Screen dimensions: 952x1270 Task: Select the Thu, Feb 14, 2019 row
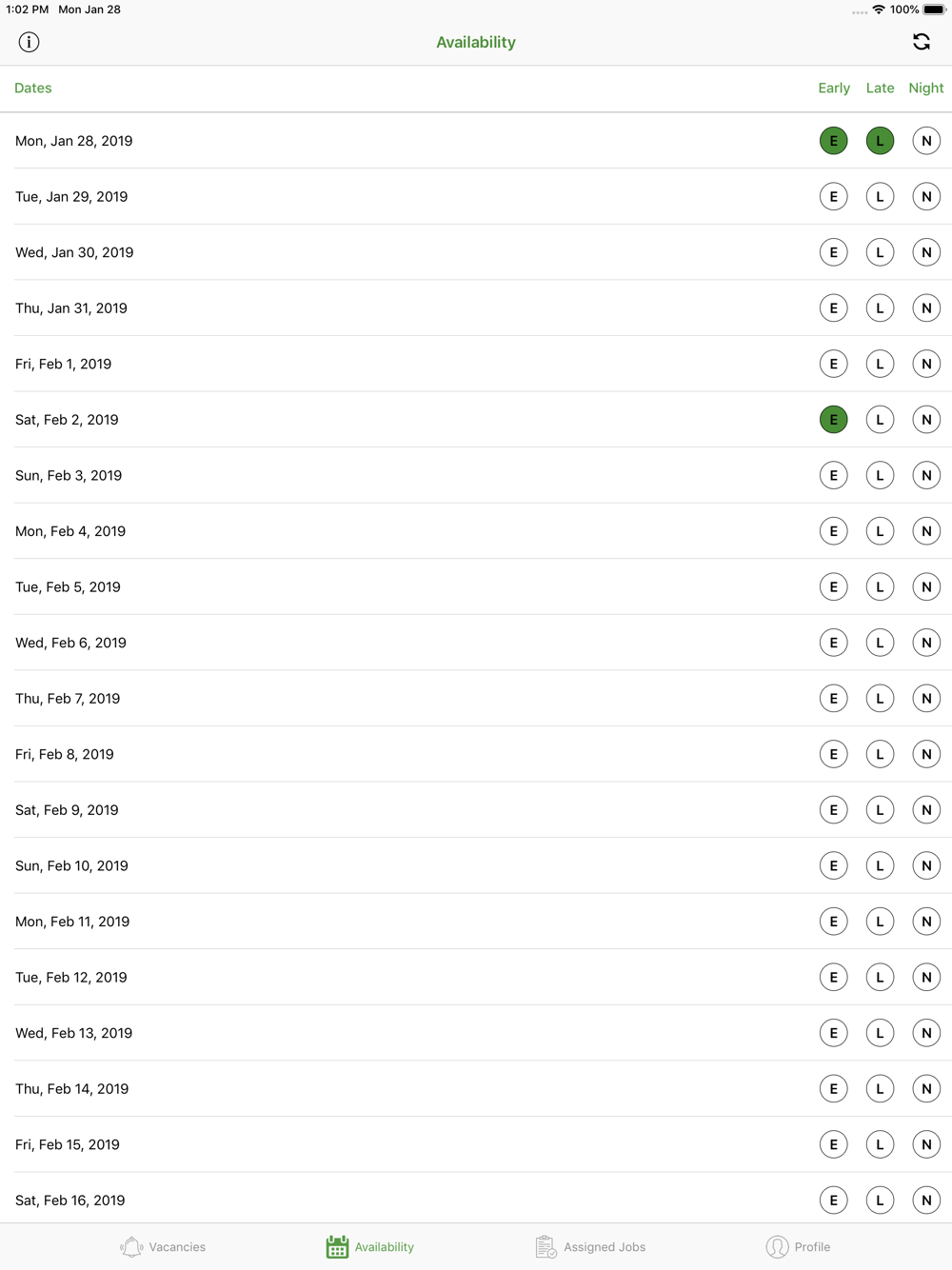[476, 1089]
